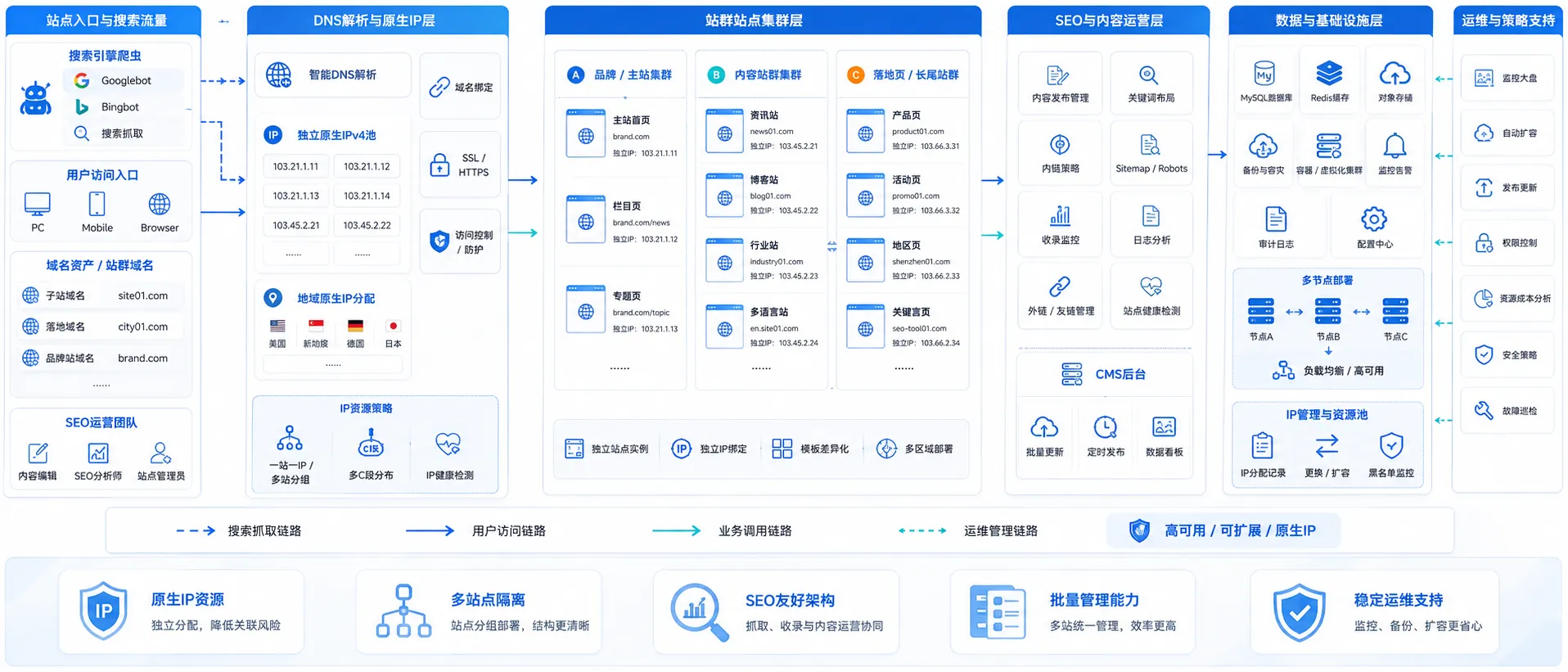This screenshot has height=672, width=1568.
Task: Click the SEO友好架构 feature card
Action: [x=776, y=612]
